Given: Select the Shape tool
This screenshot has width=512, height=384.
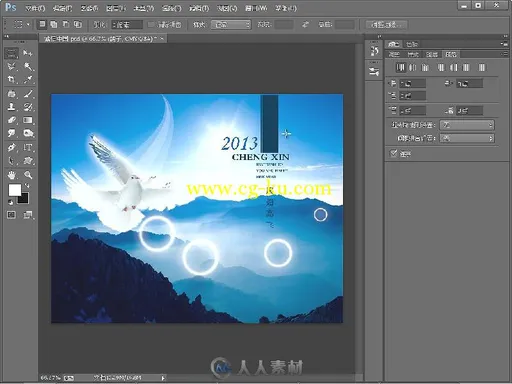Looking at the screenshot, I should (28, 161).
